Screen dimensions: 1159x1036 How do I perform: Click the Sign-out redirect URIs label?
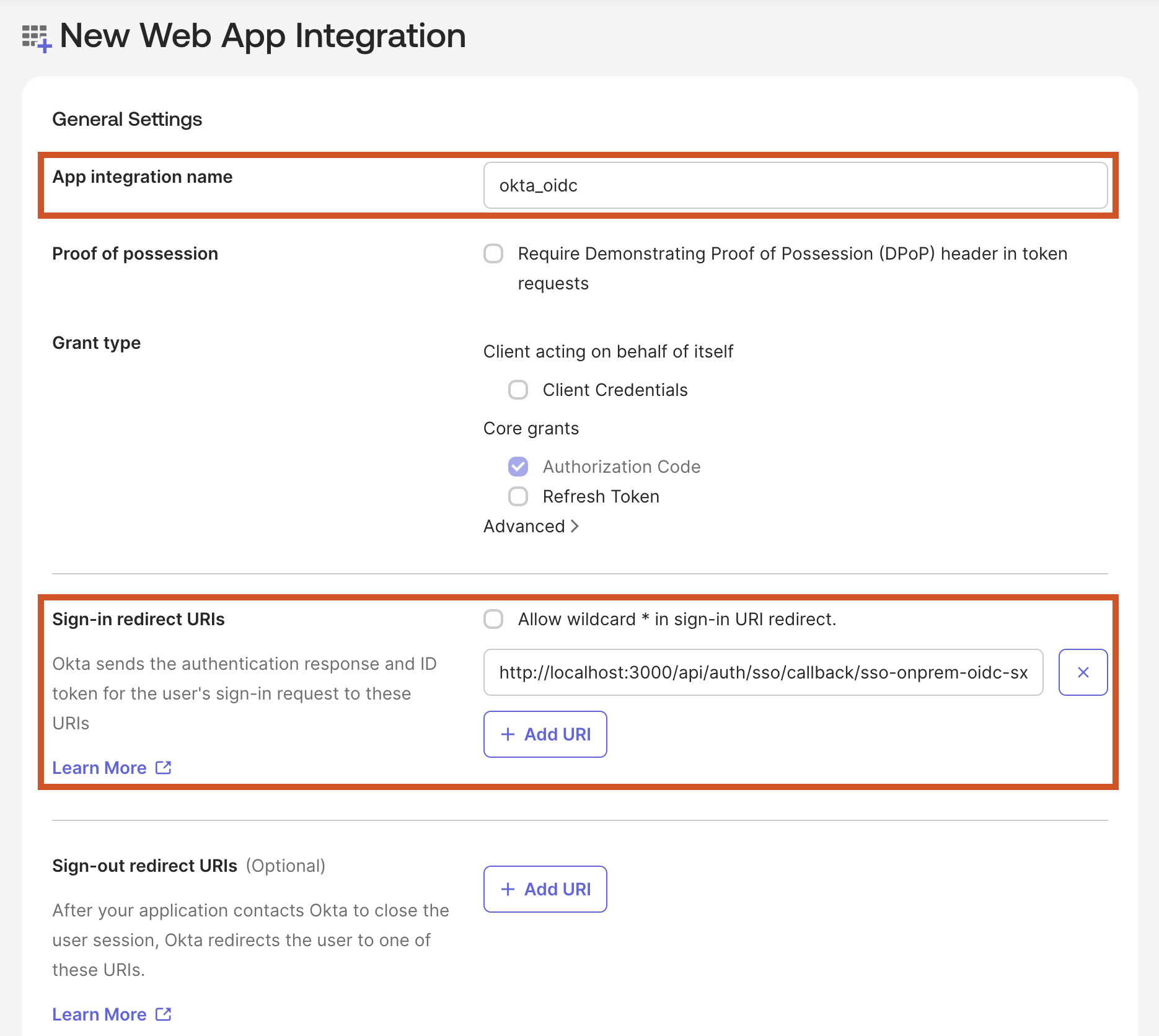pos(144,866)
